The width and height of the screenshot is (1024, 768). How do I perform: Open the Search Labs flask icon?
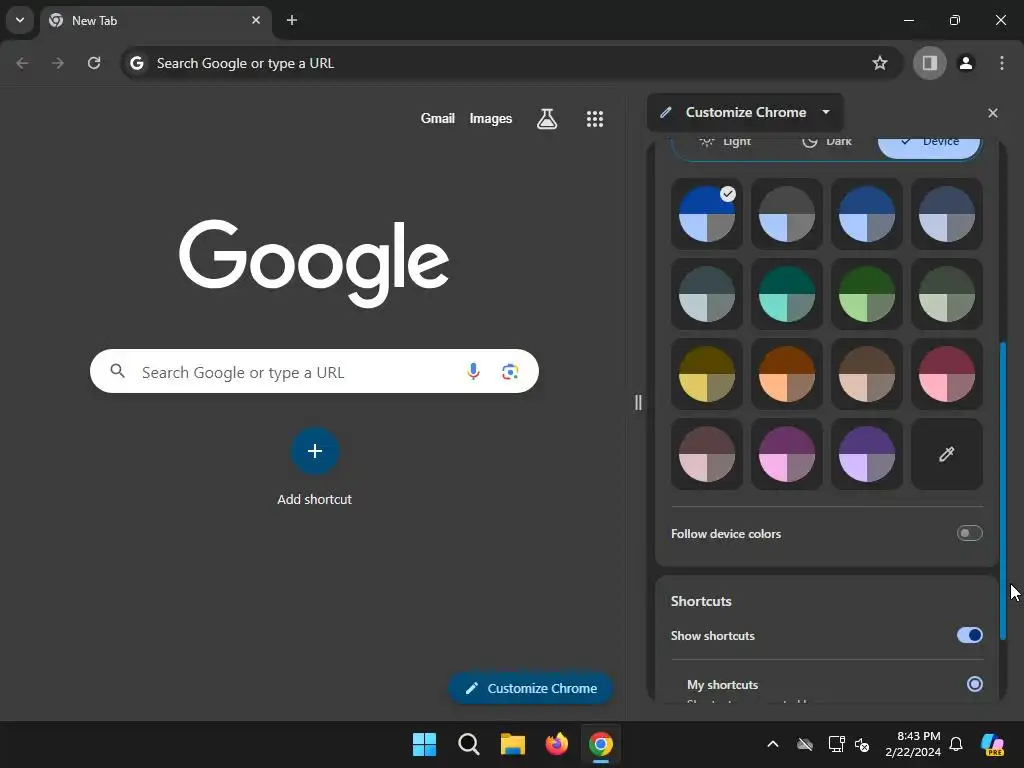547,119
